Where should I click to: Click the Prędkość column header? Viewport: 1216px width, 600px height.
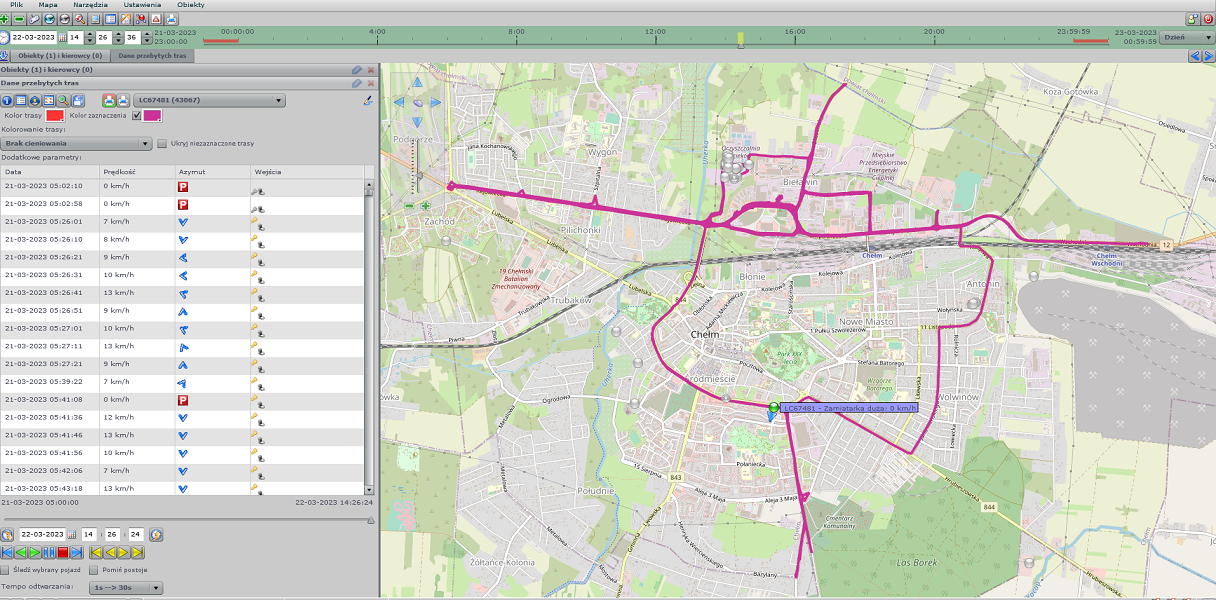118,172
